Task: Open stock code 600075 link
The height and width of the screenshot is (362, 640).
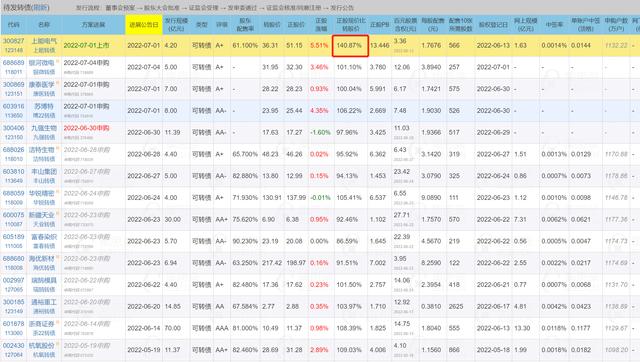Action: [13, 215]
